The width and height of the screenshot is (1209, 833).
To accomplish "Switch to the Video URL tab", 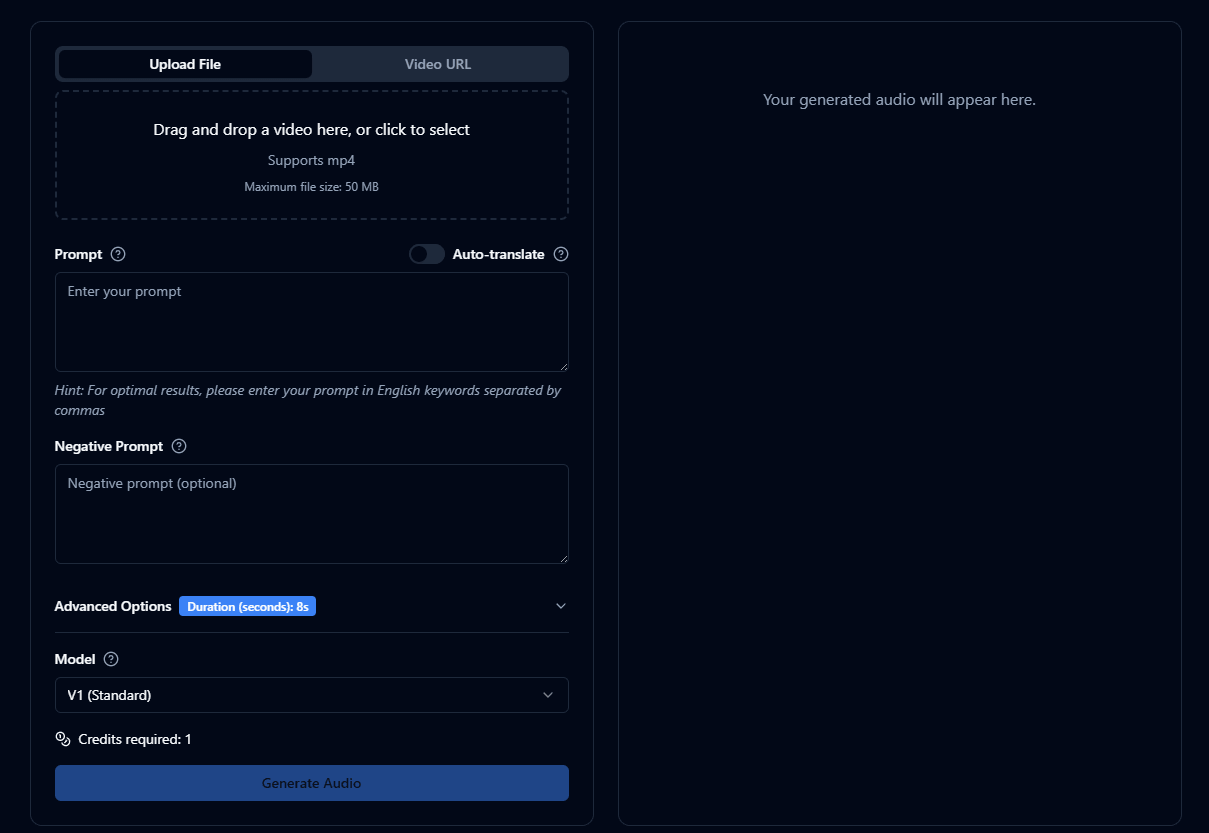I will (438, 64).
